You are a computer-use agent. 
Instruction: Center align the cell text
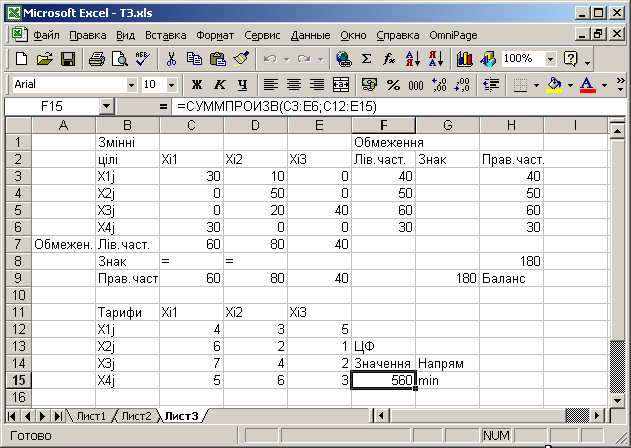pyautogui.click(x=294, y=85)
